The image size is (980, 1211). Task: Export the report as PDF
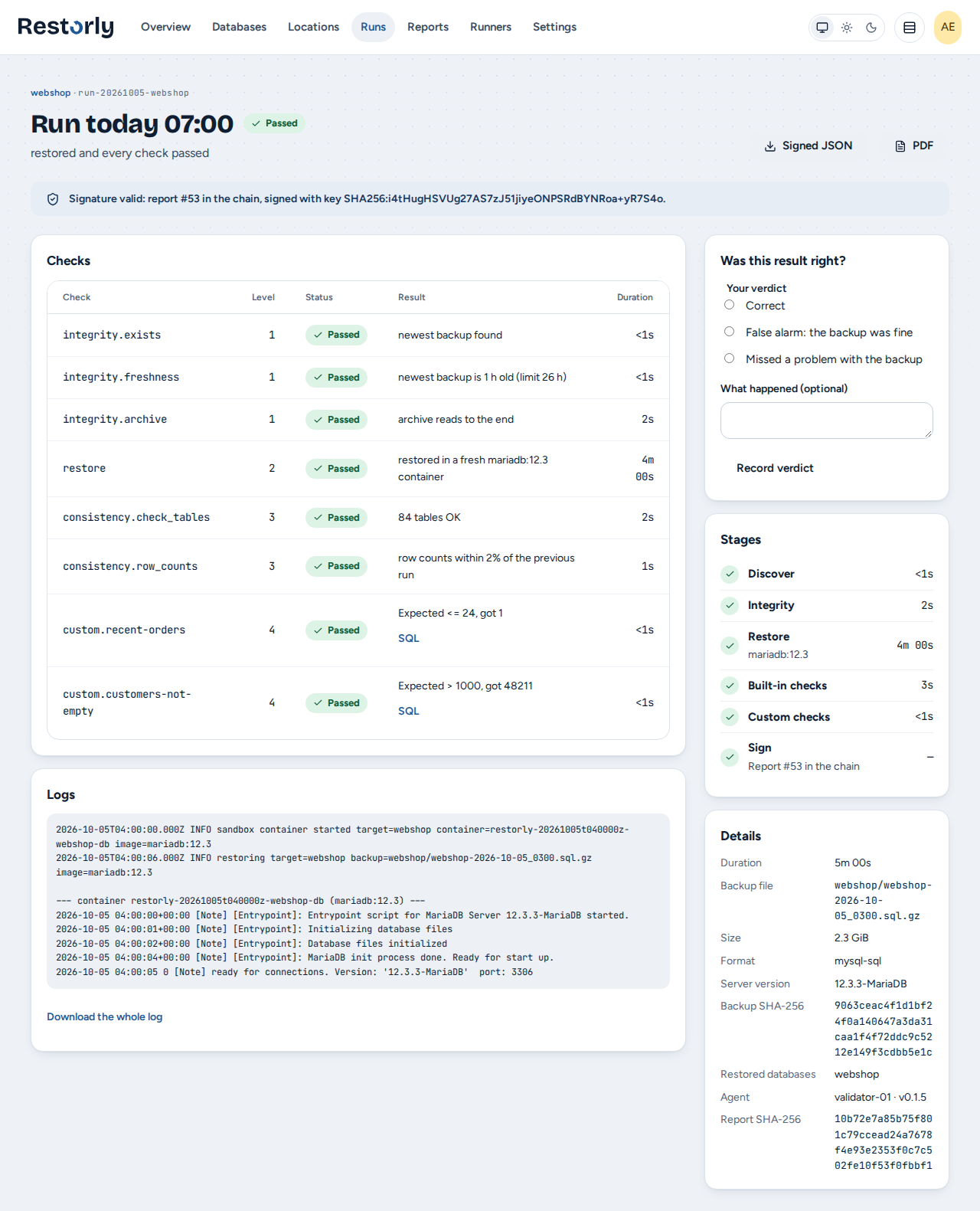click(914, 146)
